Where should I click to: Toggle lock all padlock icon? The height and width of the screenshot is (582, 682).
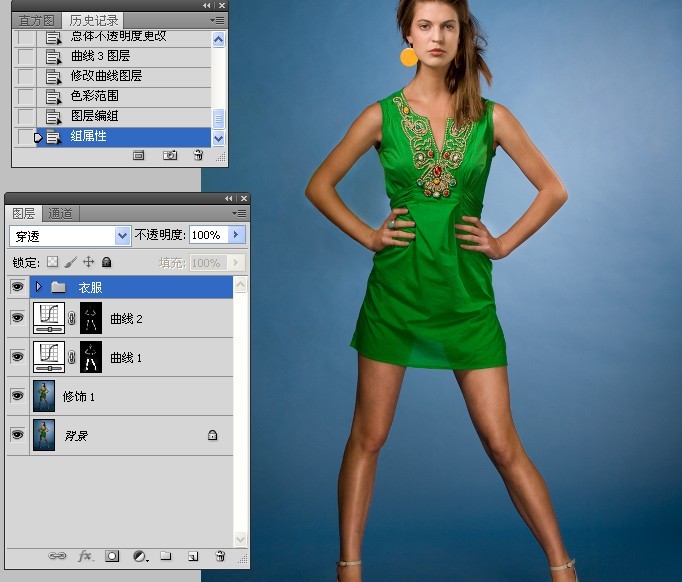coord(107,262)
